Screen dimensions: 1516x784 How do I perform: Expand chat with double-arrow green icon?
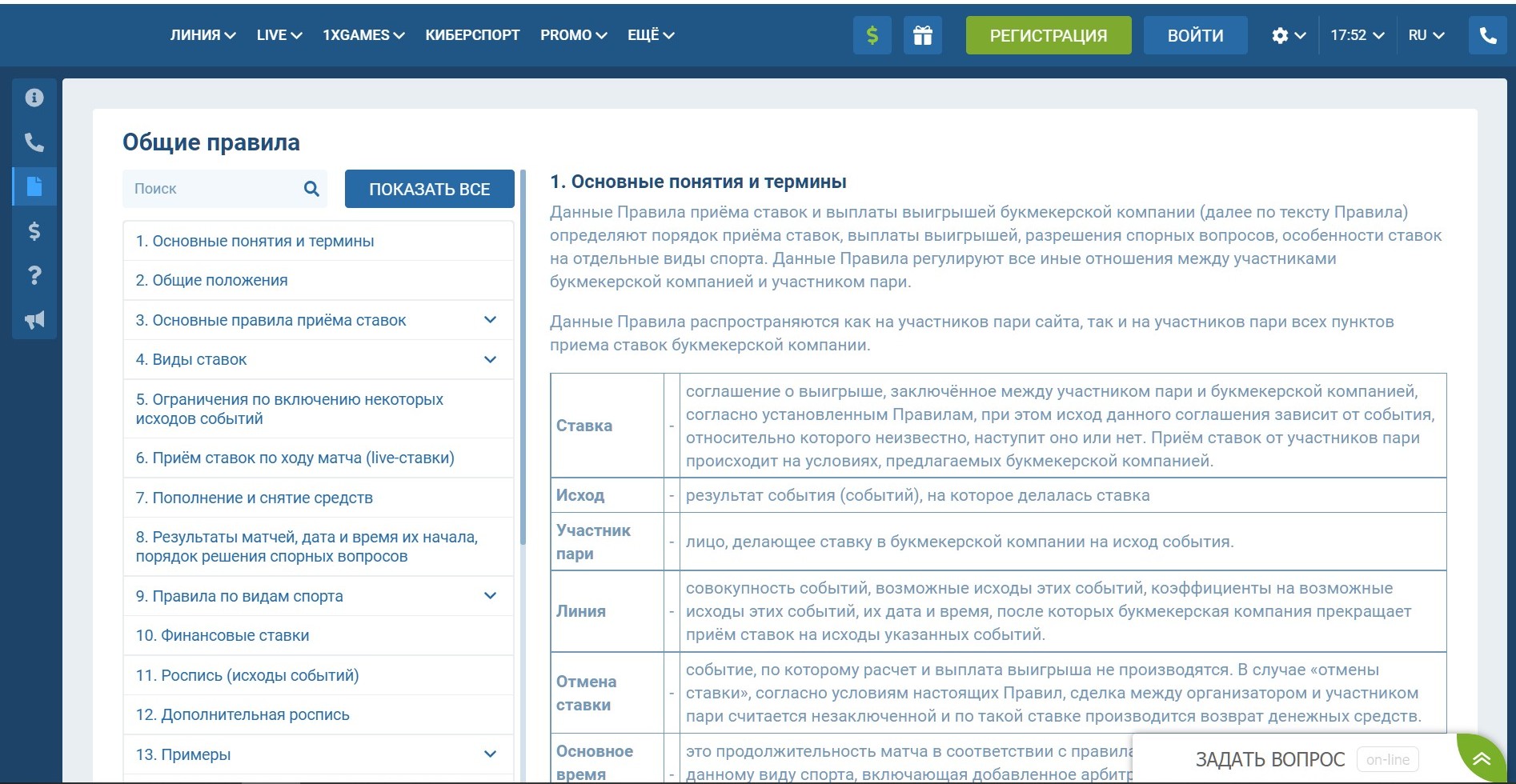coord(1482,758)
